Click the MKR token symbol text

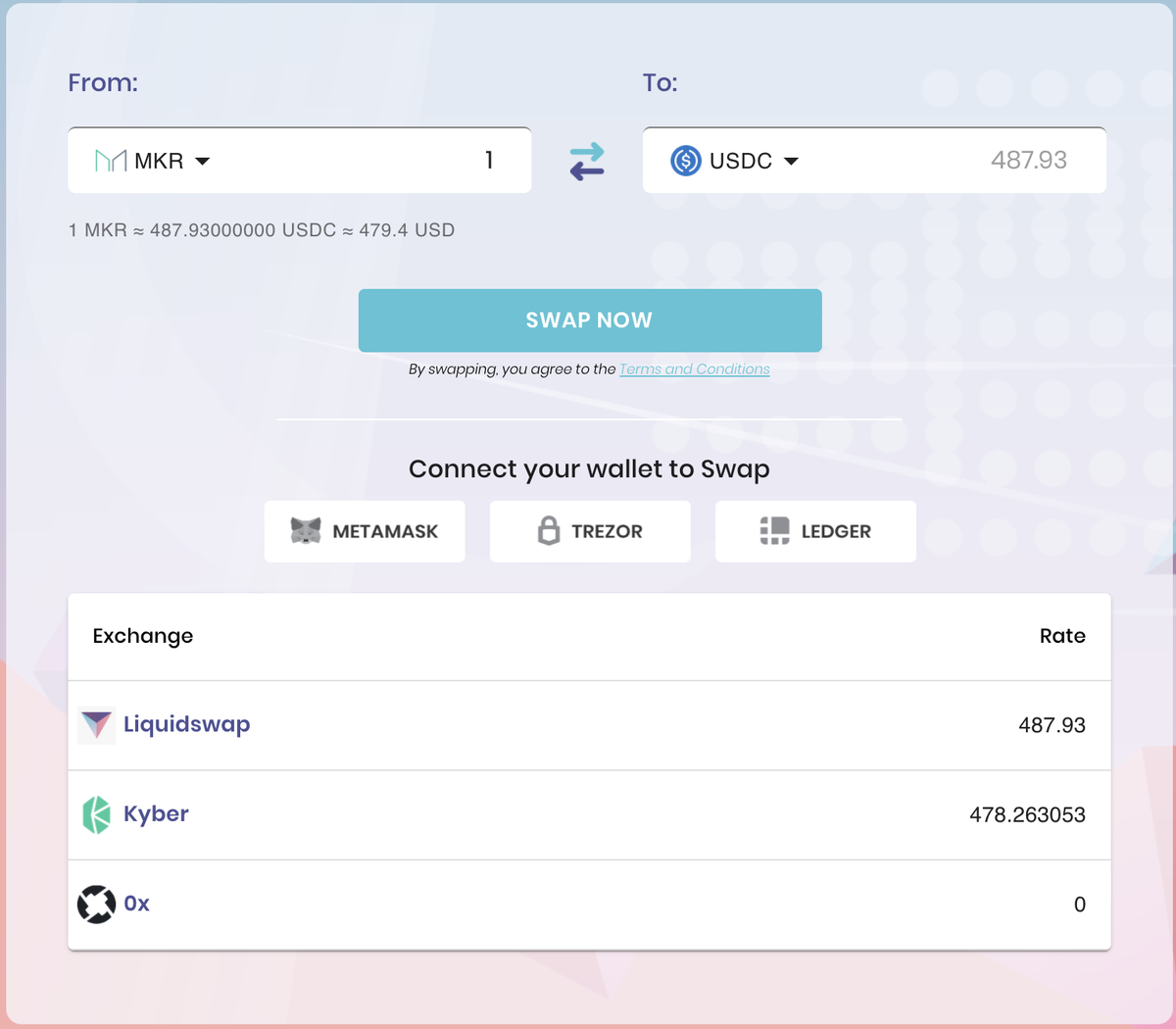click(159, 161)
